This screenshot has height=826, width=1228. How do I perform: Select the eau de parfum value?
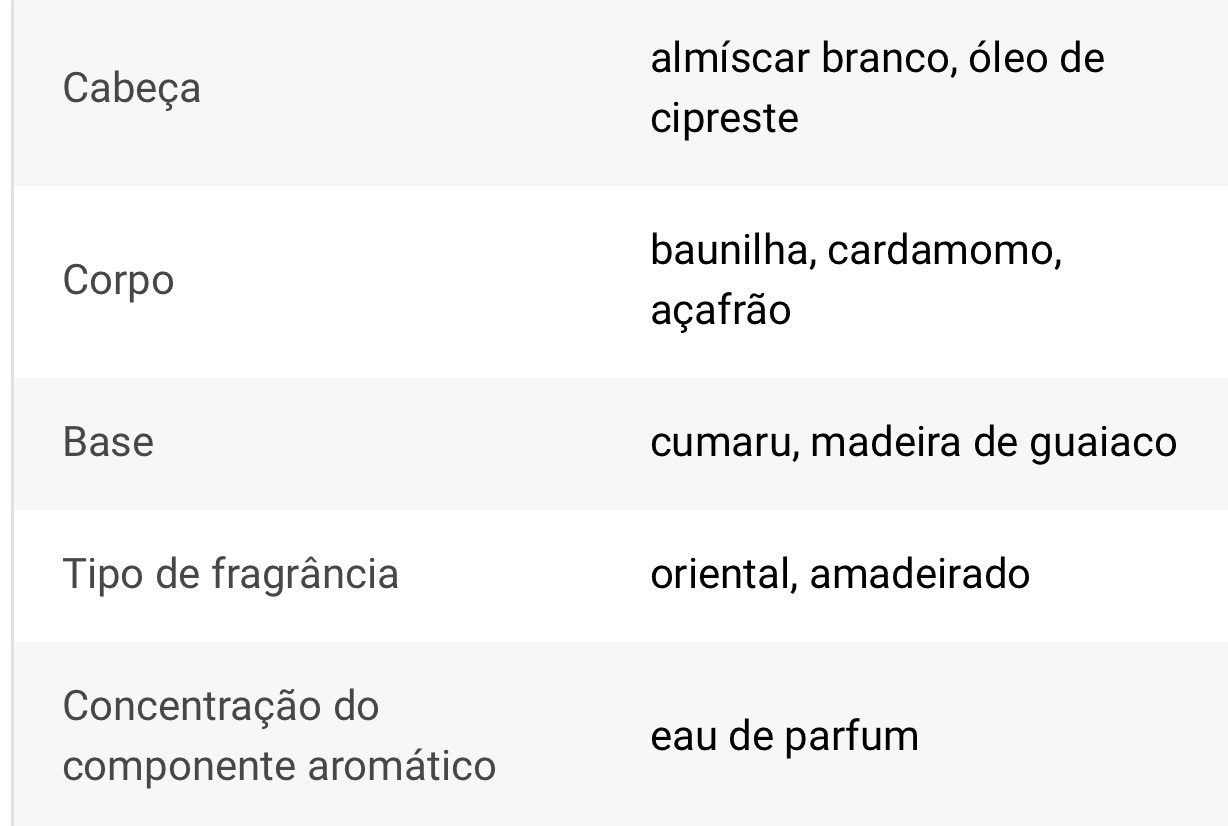click(x=784, y=737)
